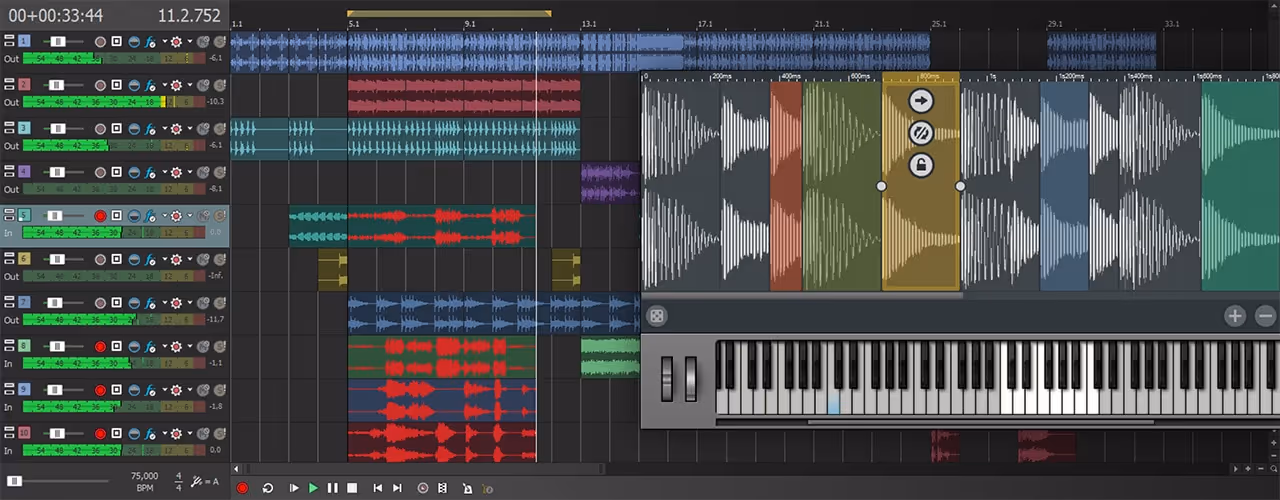This screenshot has height=500, width=1280.
Task: Open the fx effects icon on track 3
Action: 148,128
